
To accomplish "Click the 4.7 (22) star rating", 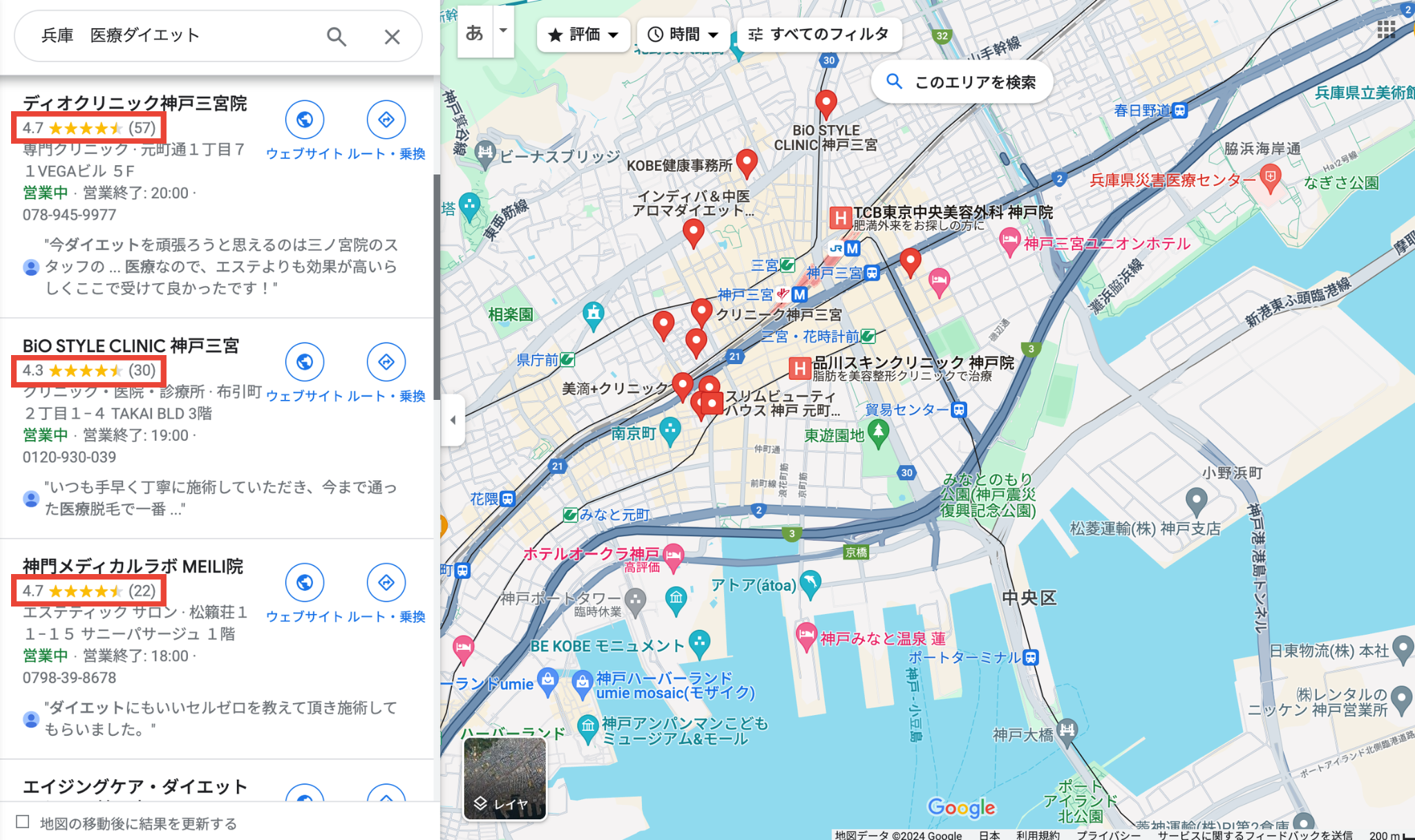I will [88, 591].
